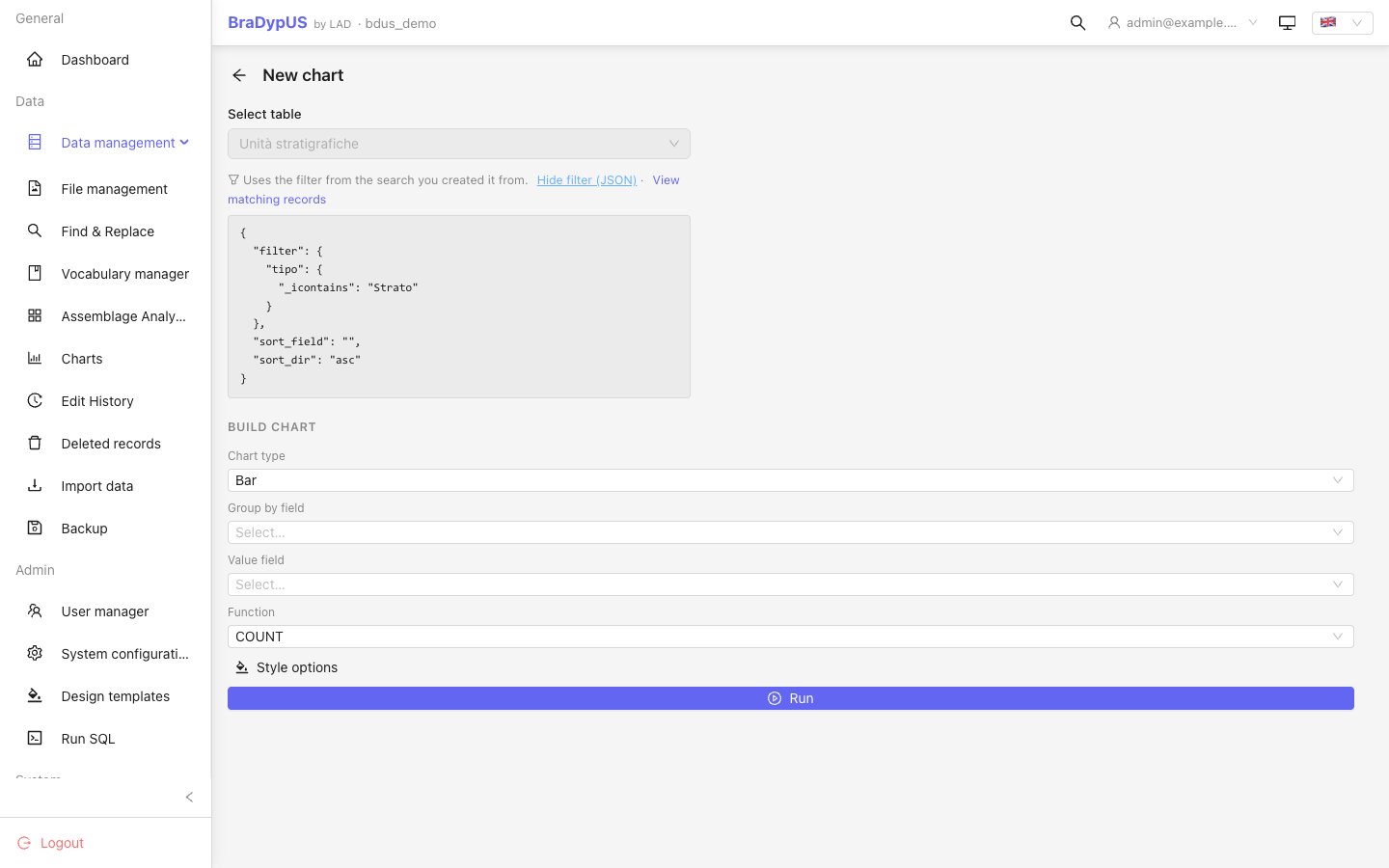Click the bdus_demo application name text
Screen dimensions: 1389x868
pos(400,24)
